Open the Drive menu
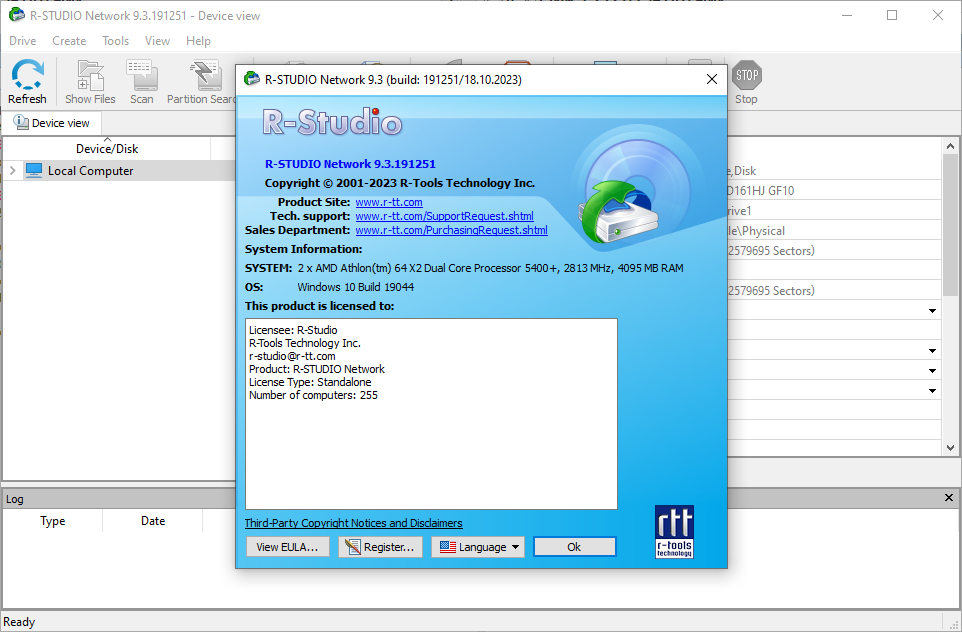 23,40
